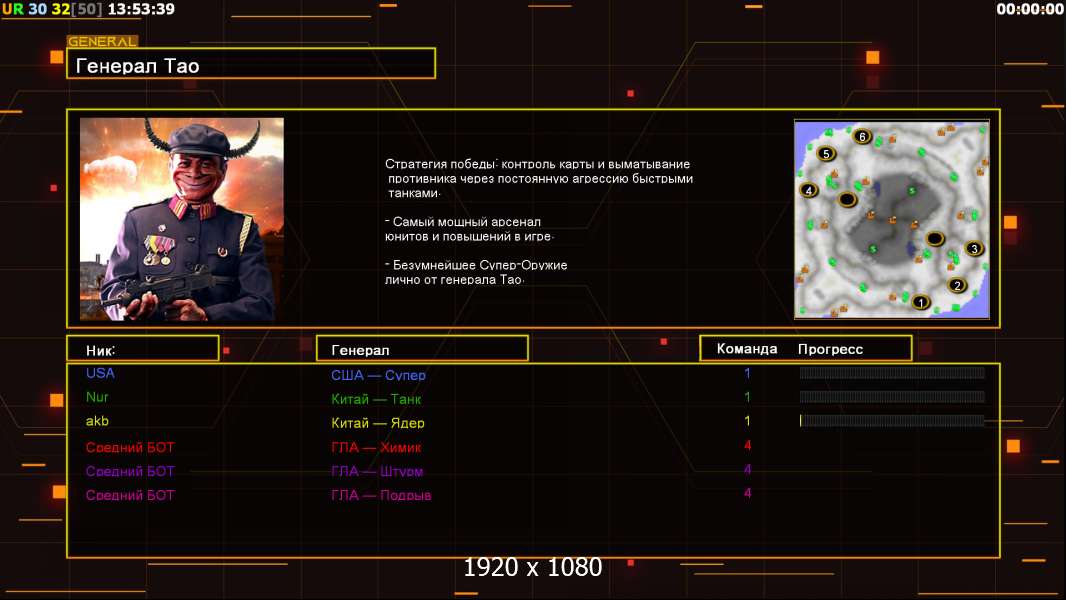
Task: Click general 'ГЛА — Подрыв'
Action: pos(381,495)
